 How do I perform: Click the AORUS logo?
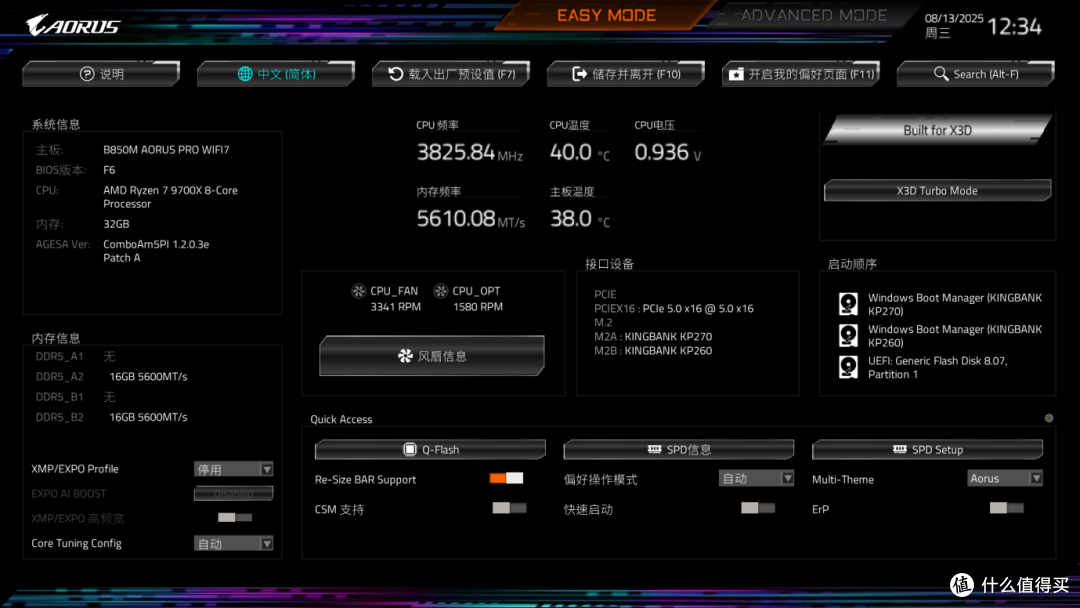(x=73, y=25)
